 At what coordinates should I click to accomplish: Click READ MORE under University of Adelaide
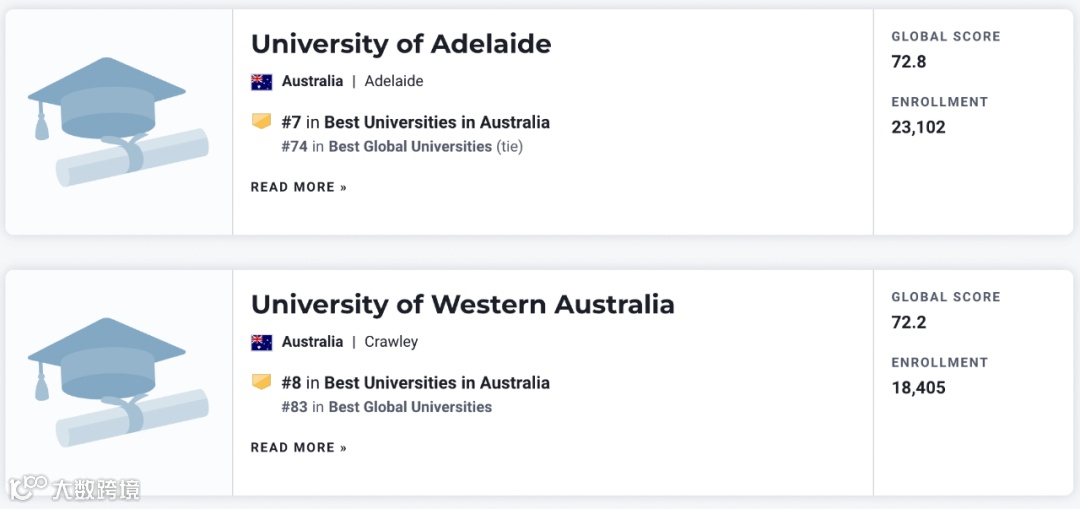(x=299, y=187)
